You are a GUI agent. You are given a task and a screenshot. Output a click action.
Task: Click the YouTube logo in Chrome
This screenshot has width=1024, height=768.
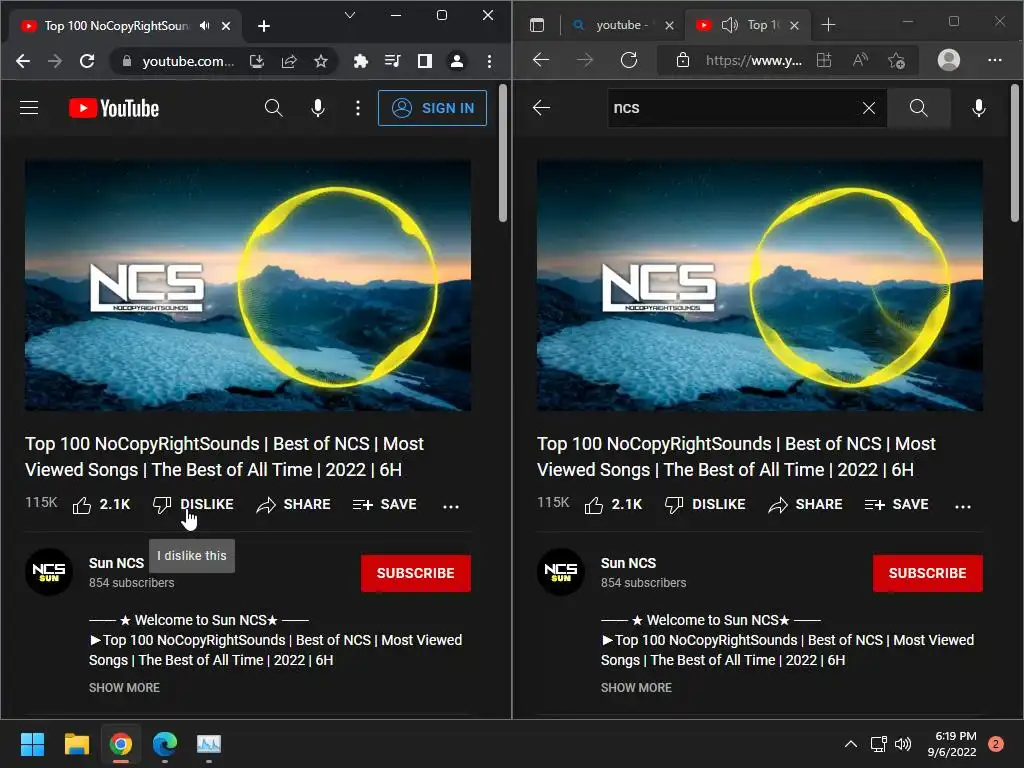click(x=114, y=108)
